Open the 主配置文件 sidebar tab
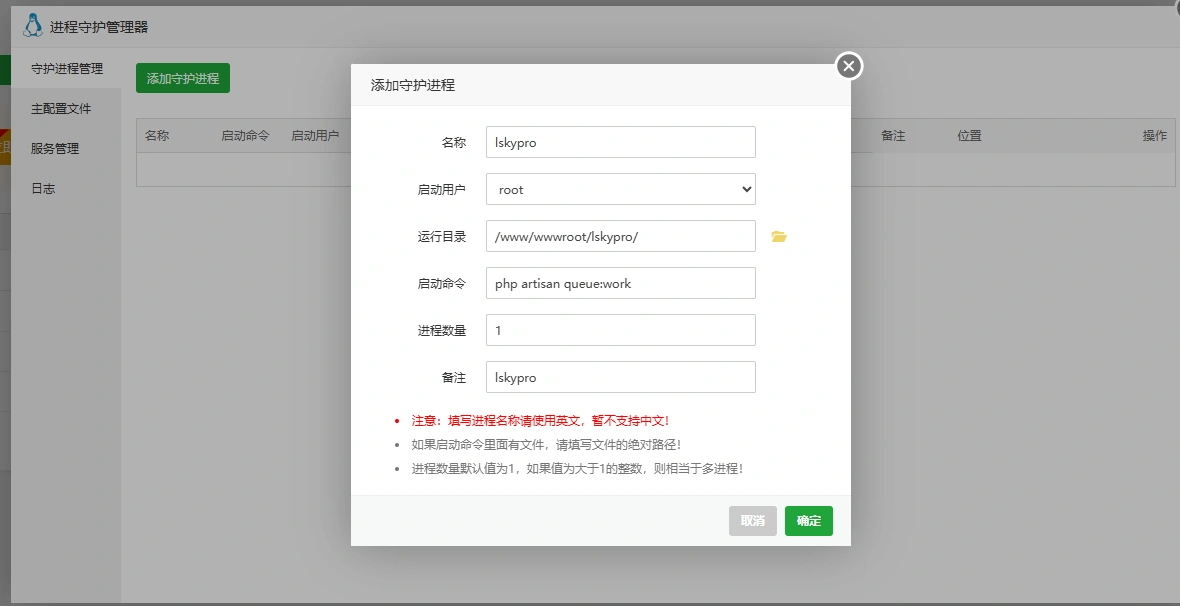The image size is (1180, 606). 66,108
